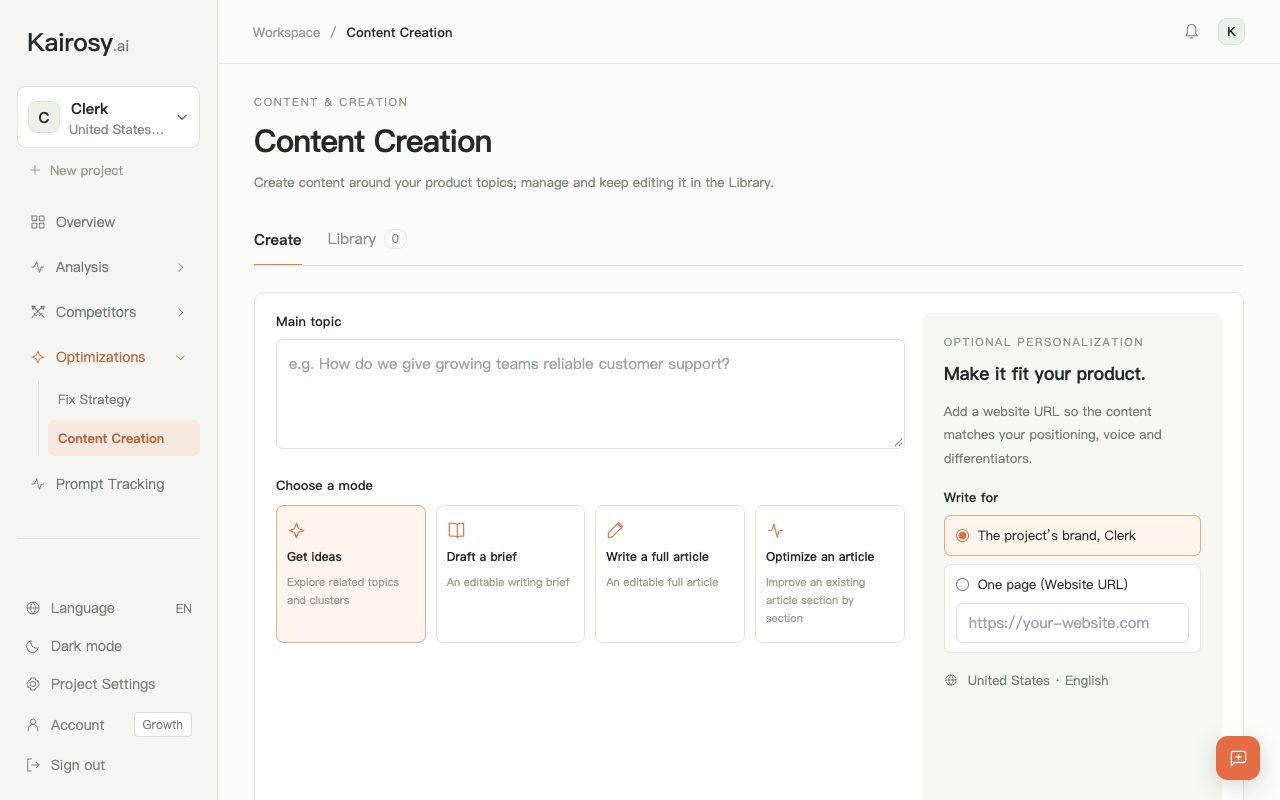Viewport: 1280px width, 800px height.
Task: Click the Kairosy.ai logo
Action: (78, 43)
